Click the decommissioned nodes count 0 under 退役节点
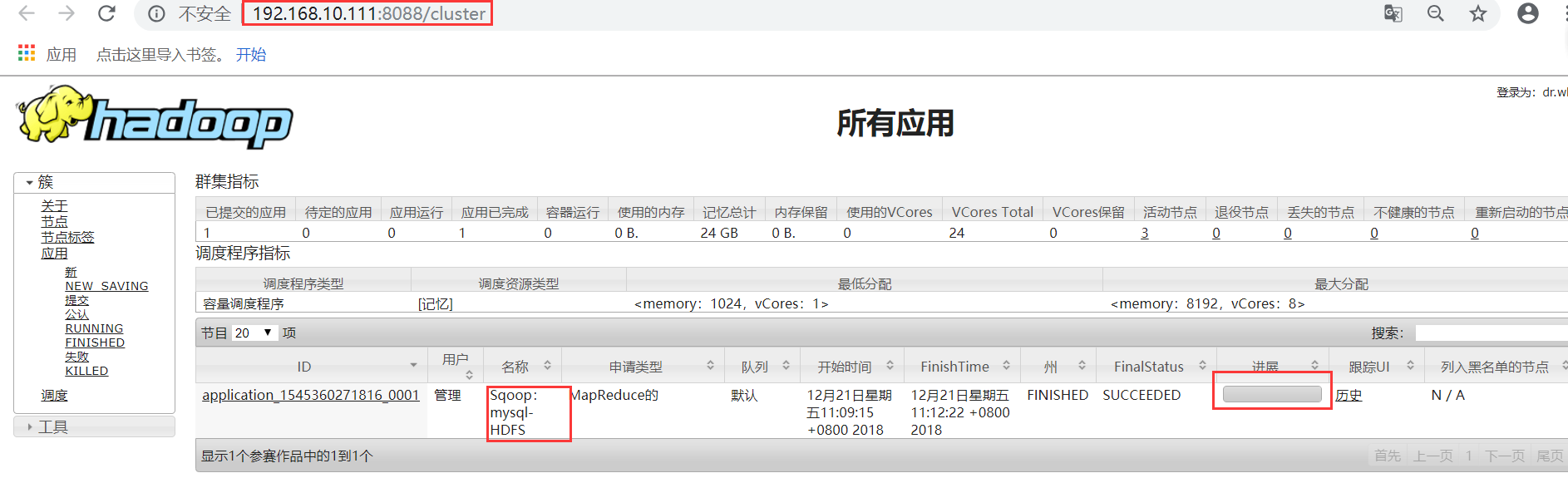The image size is (1568, 478). [x=1216, y=233]
